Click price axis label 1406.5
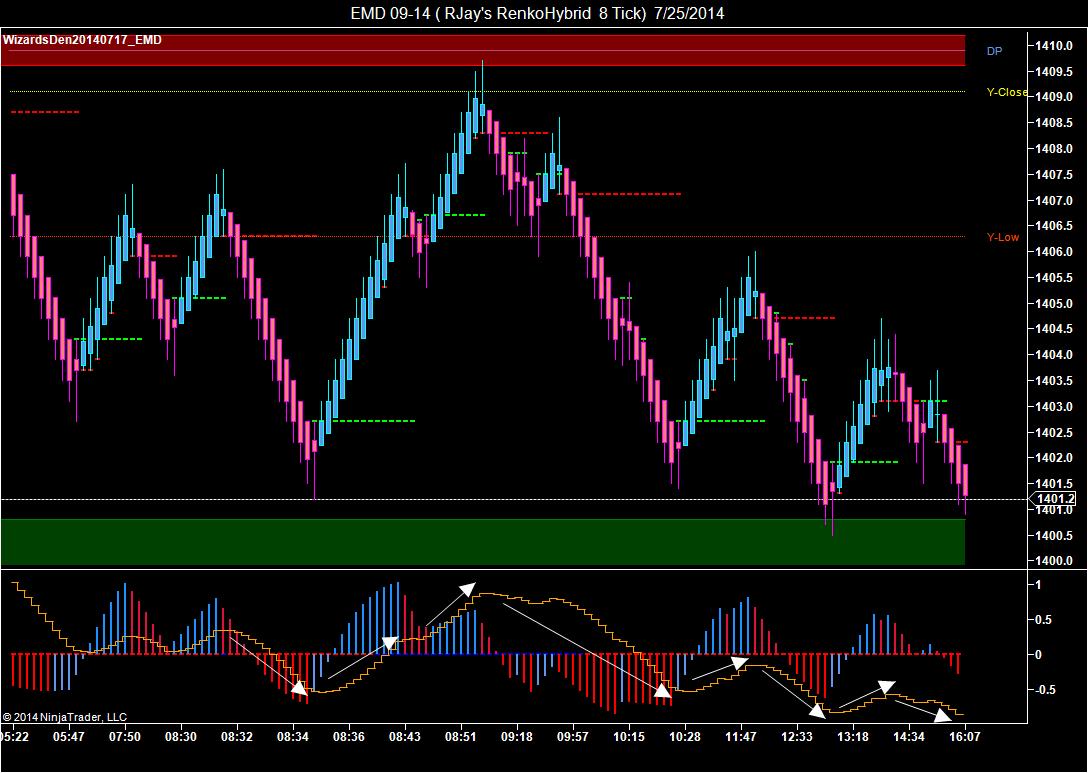Image resolution: width=1088 pixels, height=773 pixels. (1053, 226)
